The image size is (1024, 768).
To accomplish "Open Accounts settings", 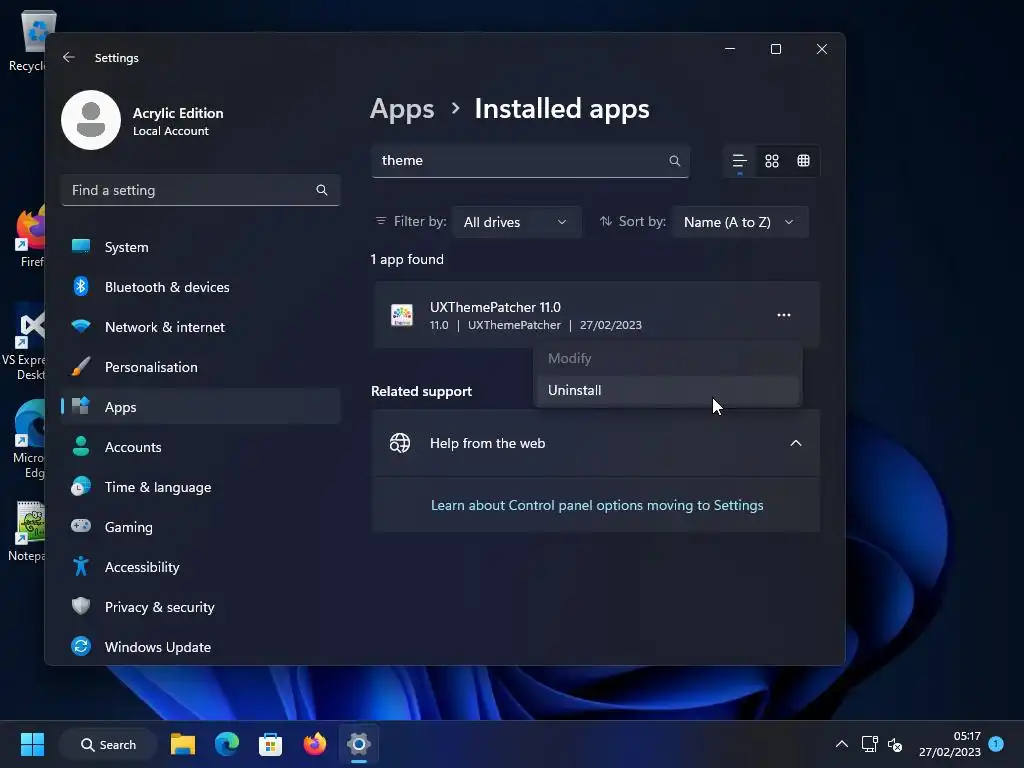I will click(x=200, y=447).
